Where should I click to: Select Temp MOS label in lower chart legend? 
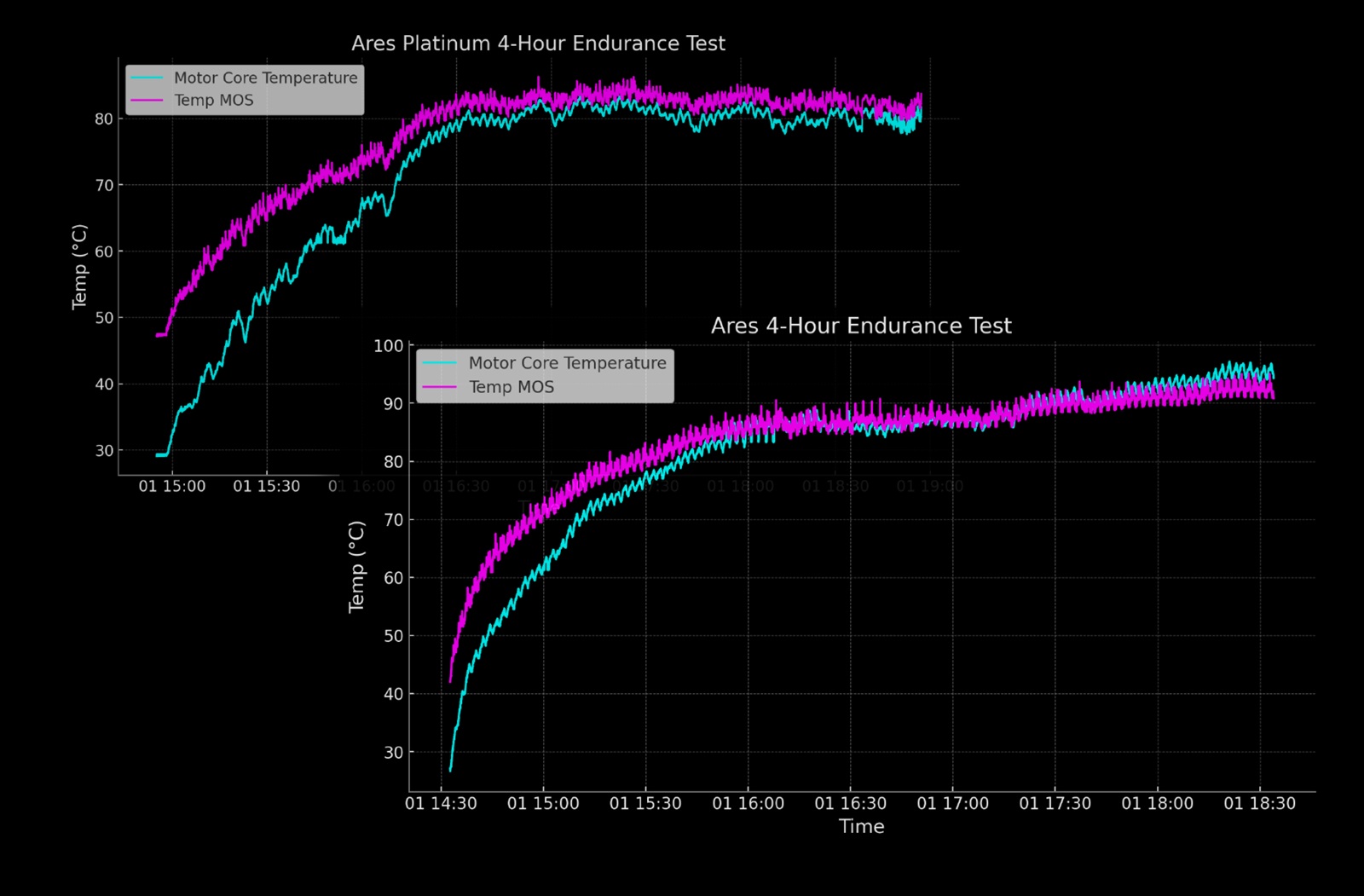(x=511, y=387)
